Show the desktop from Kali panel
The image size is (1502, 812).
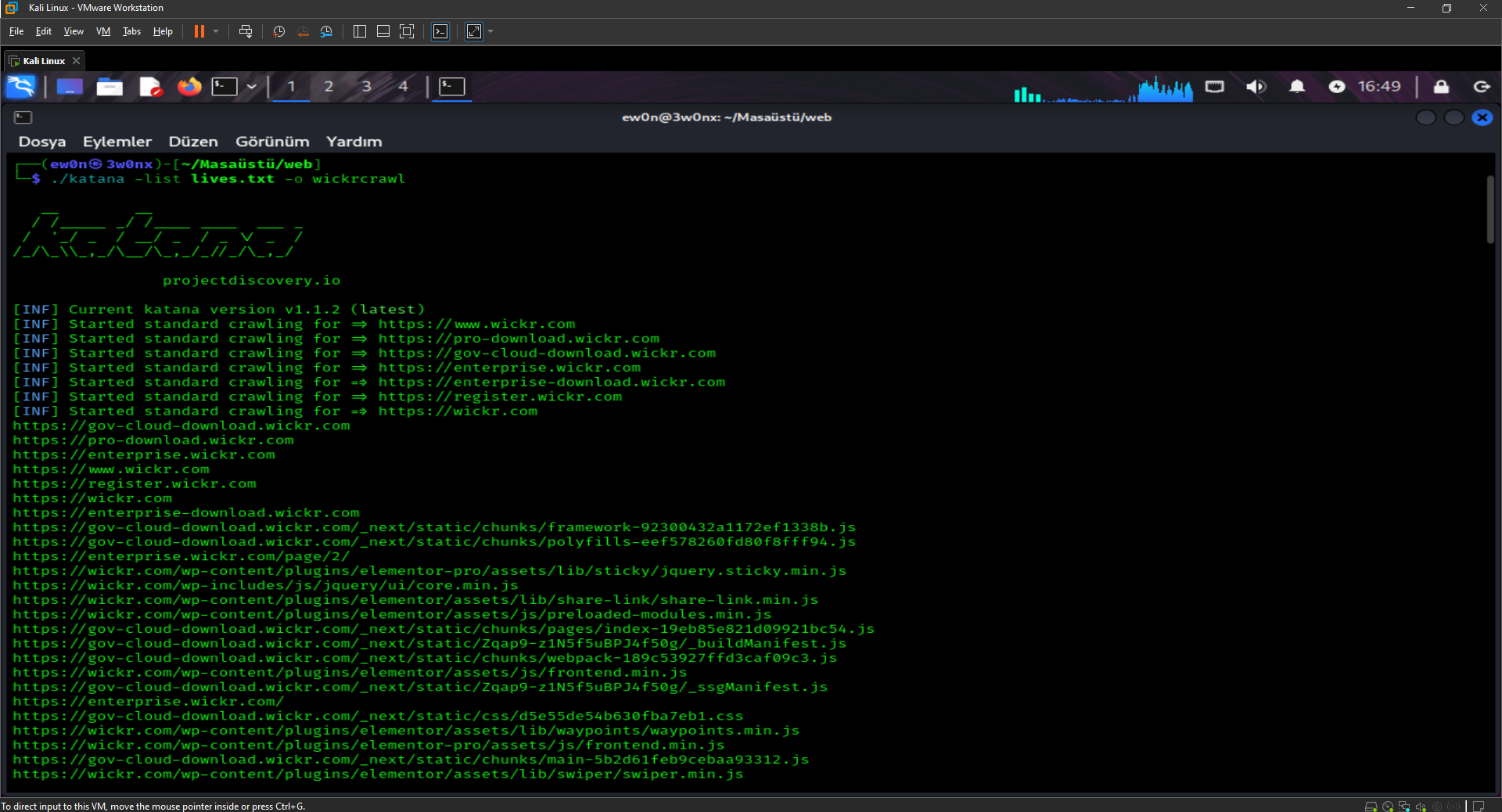pos(70,86)
